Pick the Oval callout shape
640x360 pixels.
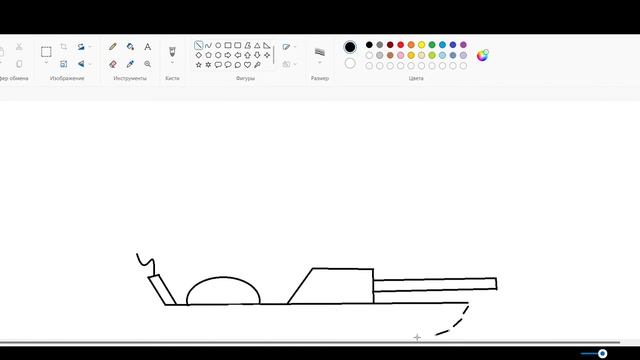click(228, 65)
